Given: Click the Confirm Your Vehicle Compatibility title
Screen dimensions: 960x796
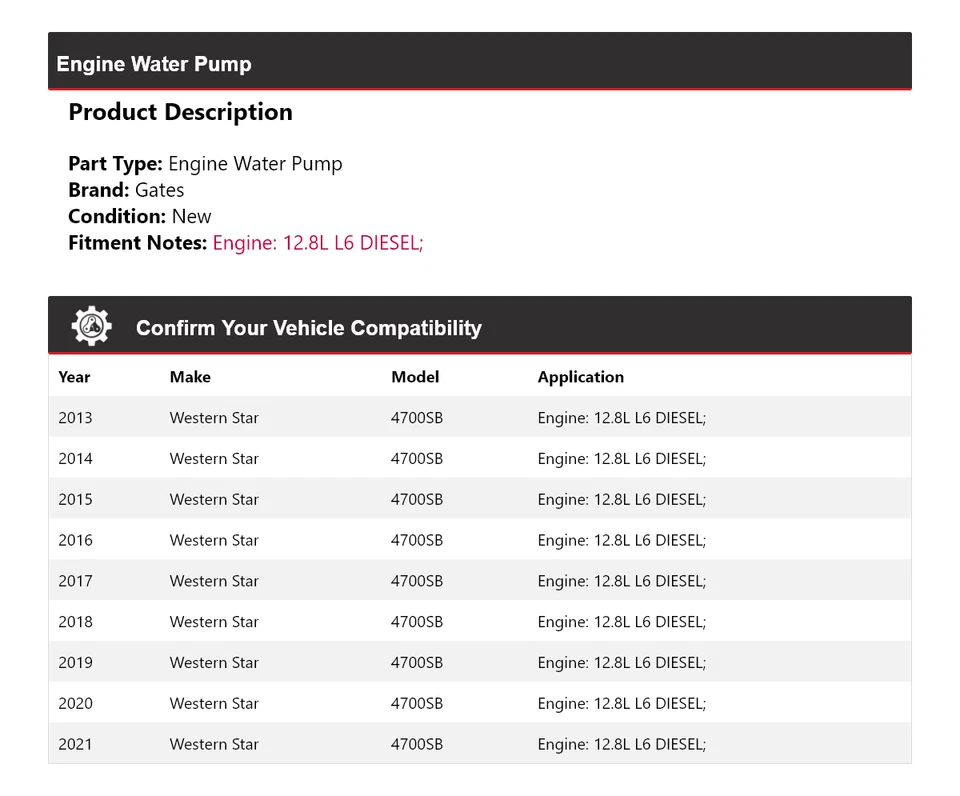Looking at the screenshot, I should coord(308,328).
